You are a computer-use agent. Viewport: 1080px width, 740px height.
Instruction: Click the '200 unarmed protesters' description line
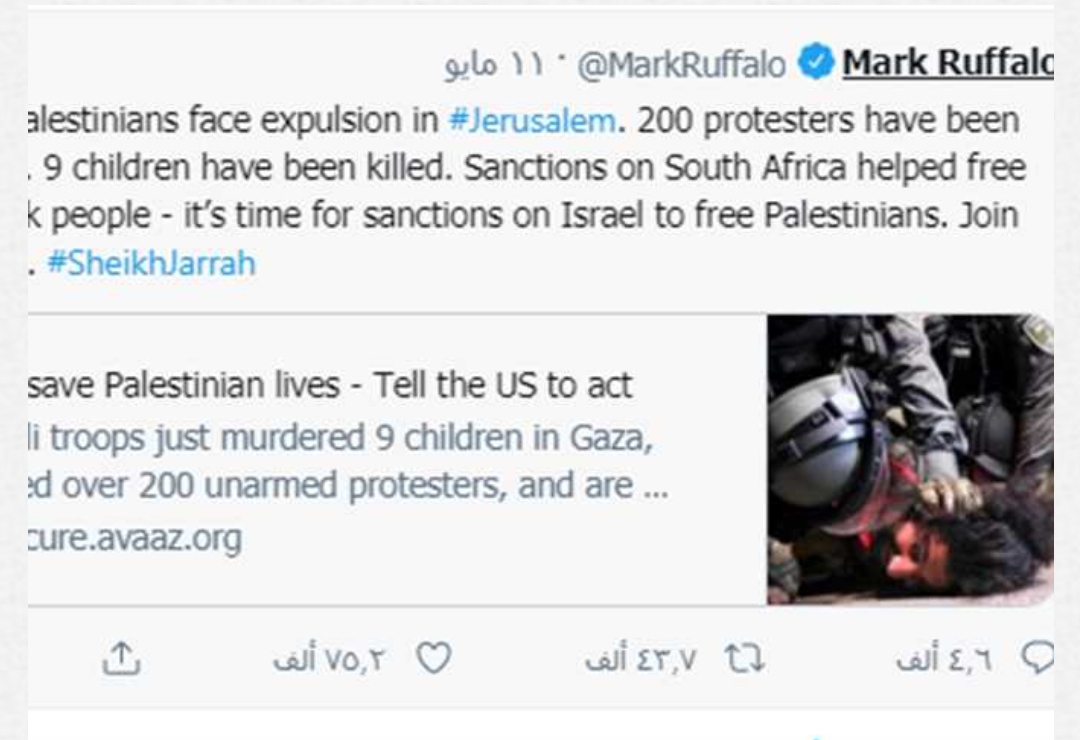[x=349, y=486]
